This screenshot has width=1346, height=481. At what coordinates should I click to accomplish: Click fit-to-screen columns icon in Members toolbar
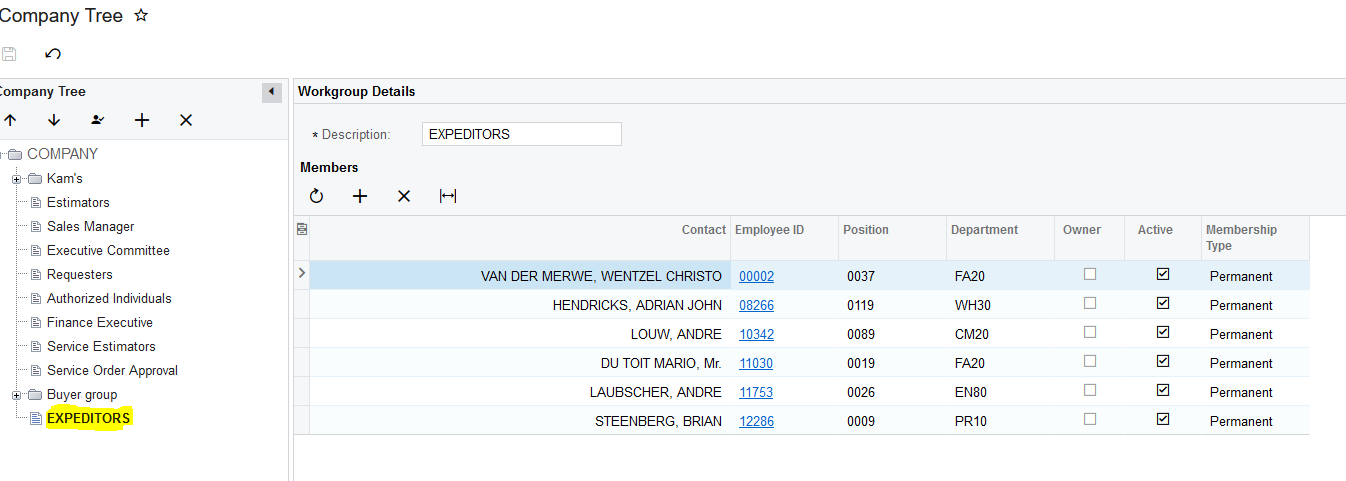tap(448, 196)
